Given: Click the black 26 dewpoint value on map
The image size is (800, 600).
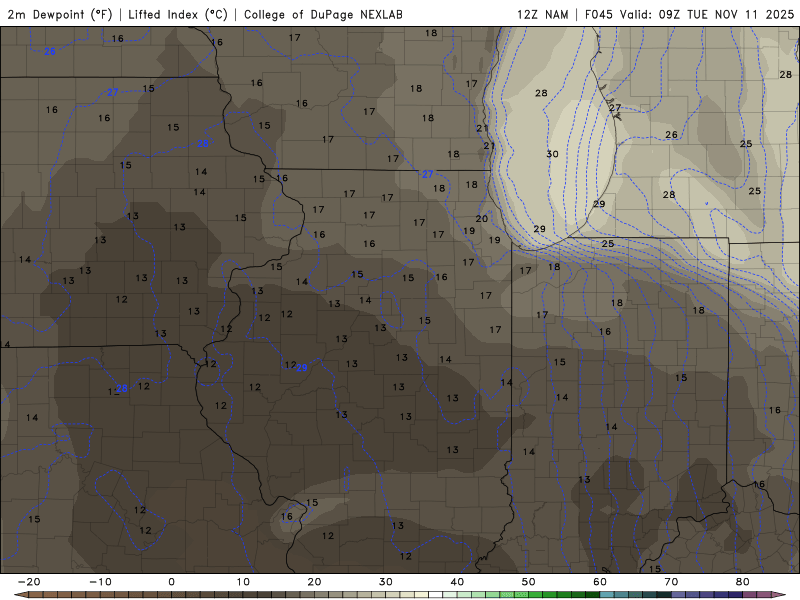Looking at the screenshot, I should (671, 135).
